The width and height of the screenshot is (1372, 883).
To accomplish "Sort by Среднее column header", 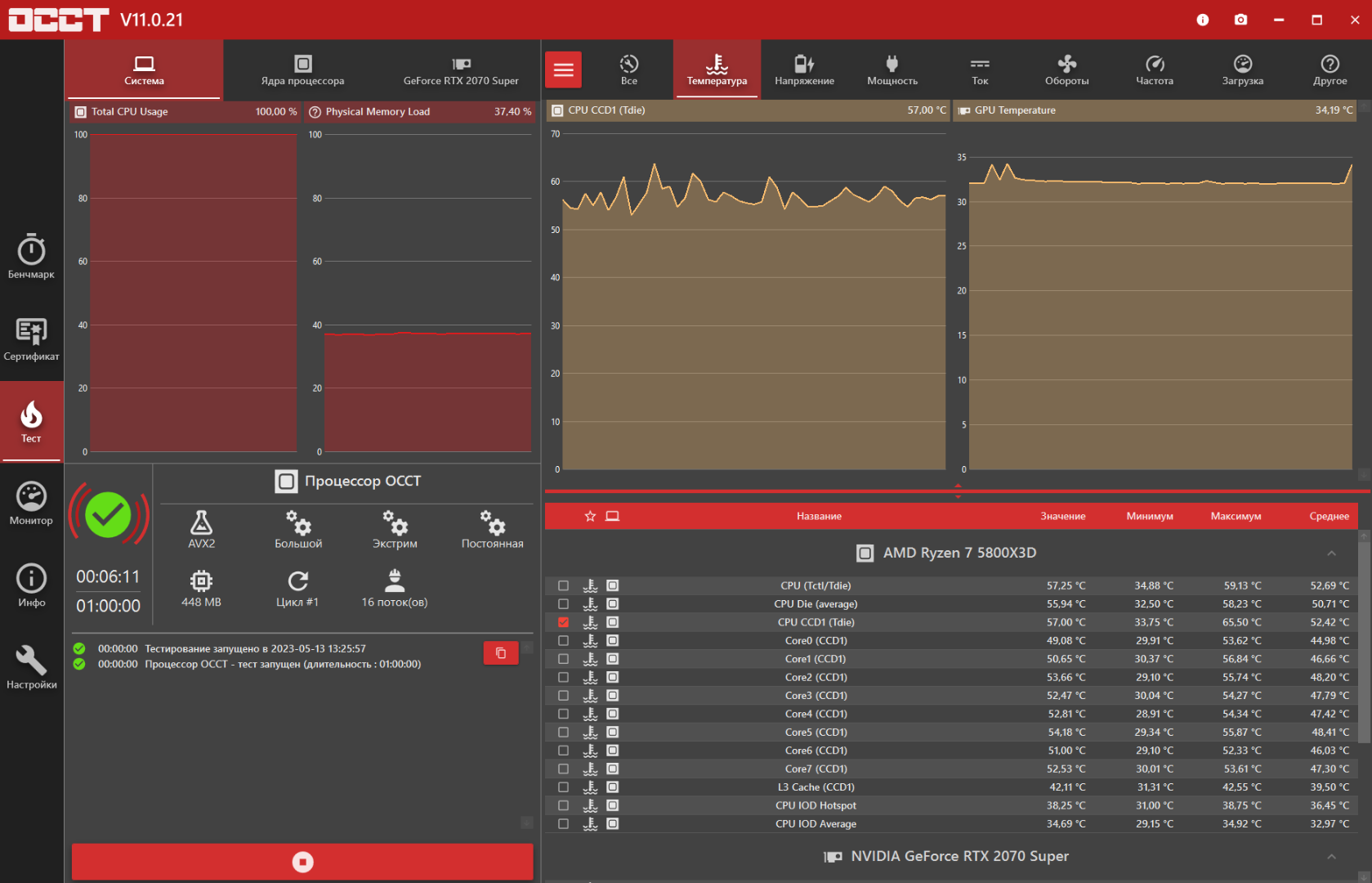I will [x=1329, y=516].
